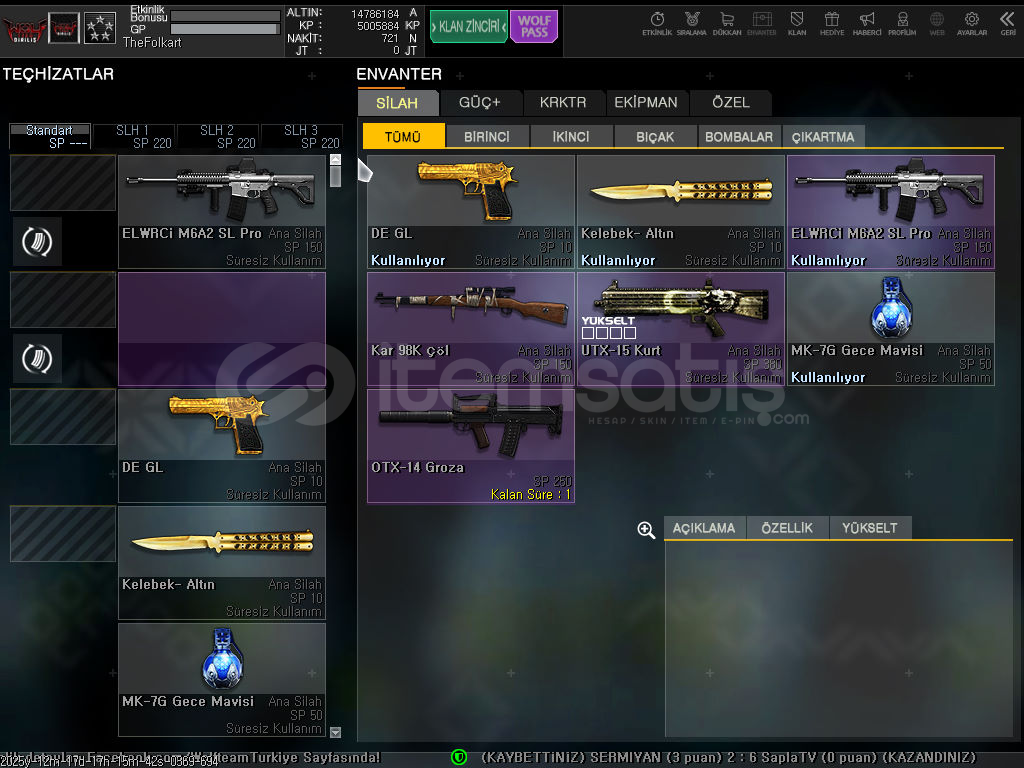
Task: Open the Dükkan shopping cart
Action: [x=726, y=22]
